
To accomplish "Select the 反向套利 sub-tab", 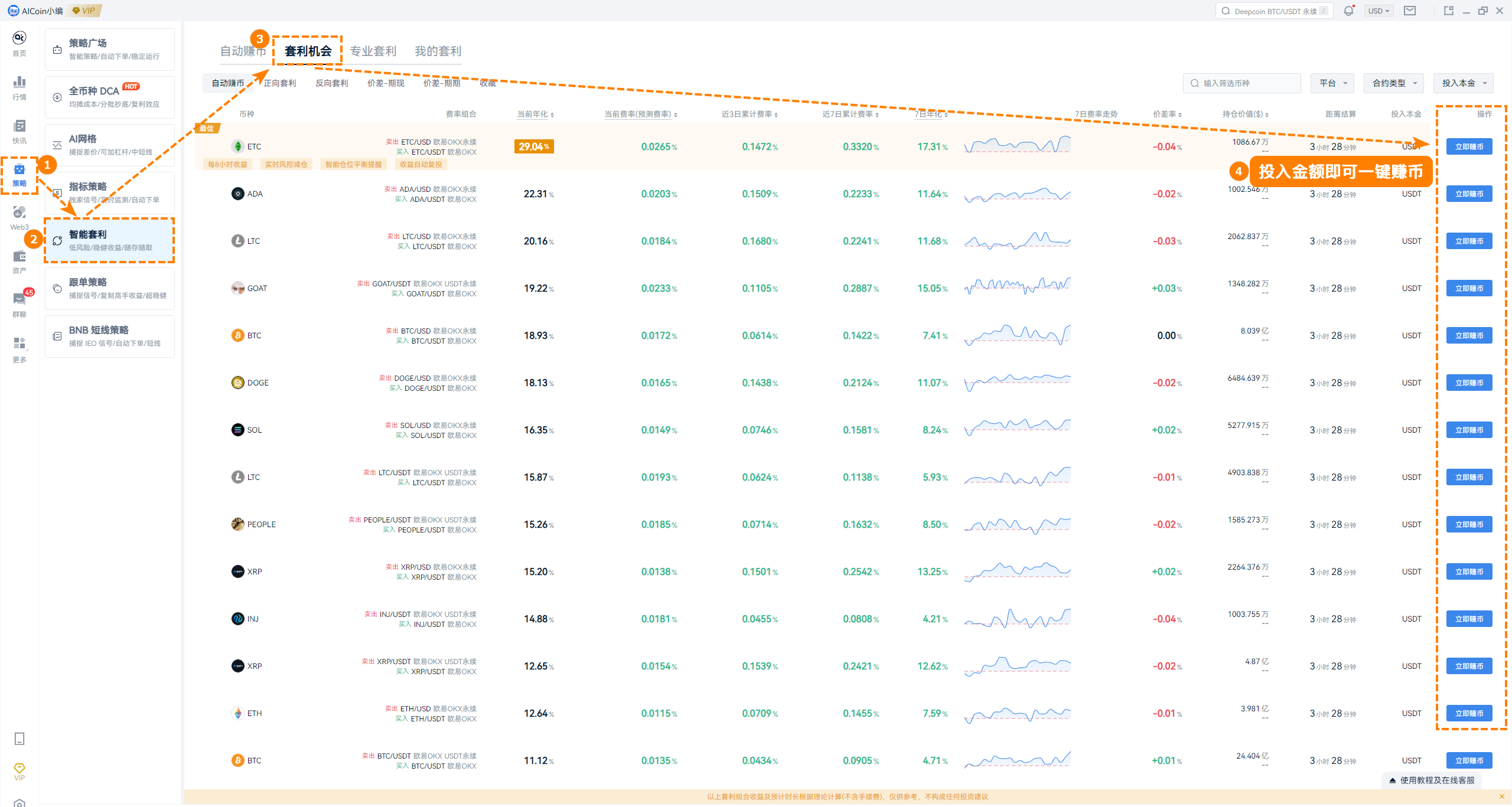I will 331,83.
